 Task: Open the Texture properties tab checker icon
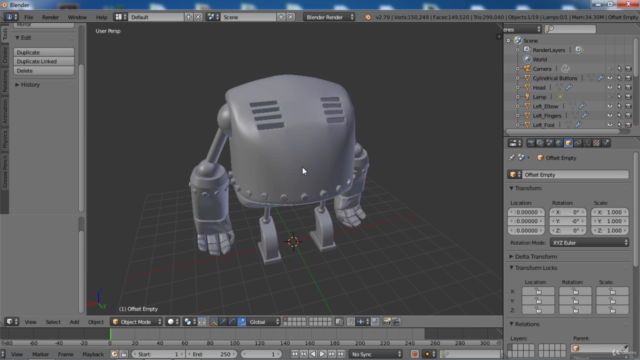pos(596,143)
